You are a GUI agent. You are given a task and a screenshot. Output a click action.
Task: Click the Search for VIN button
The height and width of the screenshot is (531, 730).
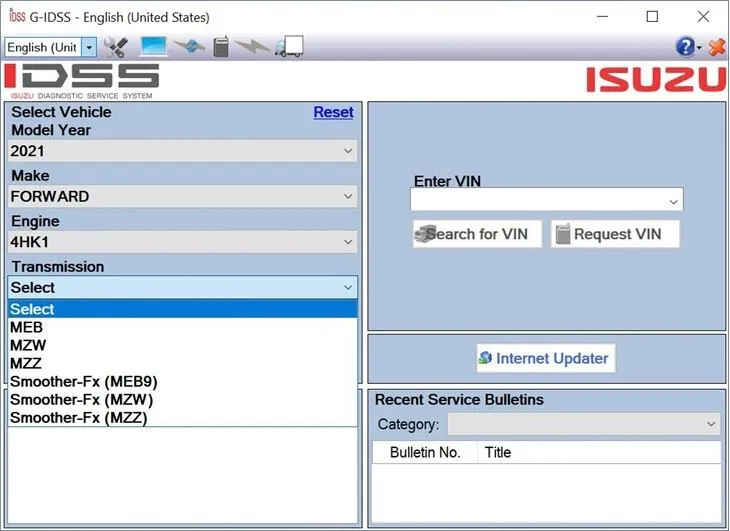click(477, 234)
